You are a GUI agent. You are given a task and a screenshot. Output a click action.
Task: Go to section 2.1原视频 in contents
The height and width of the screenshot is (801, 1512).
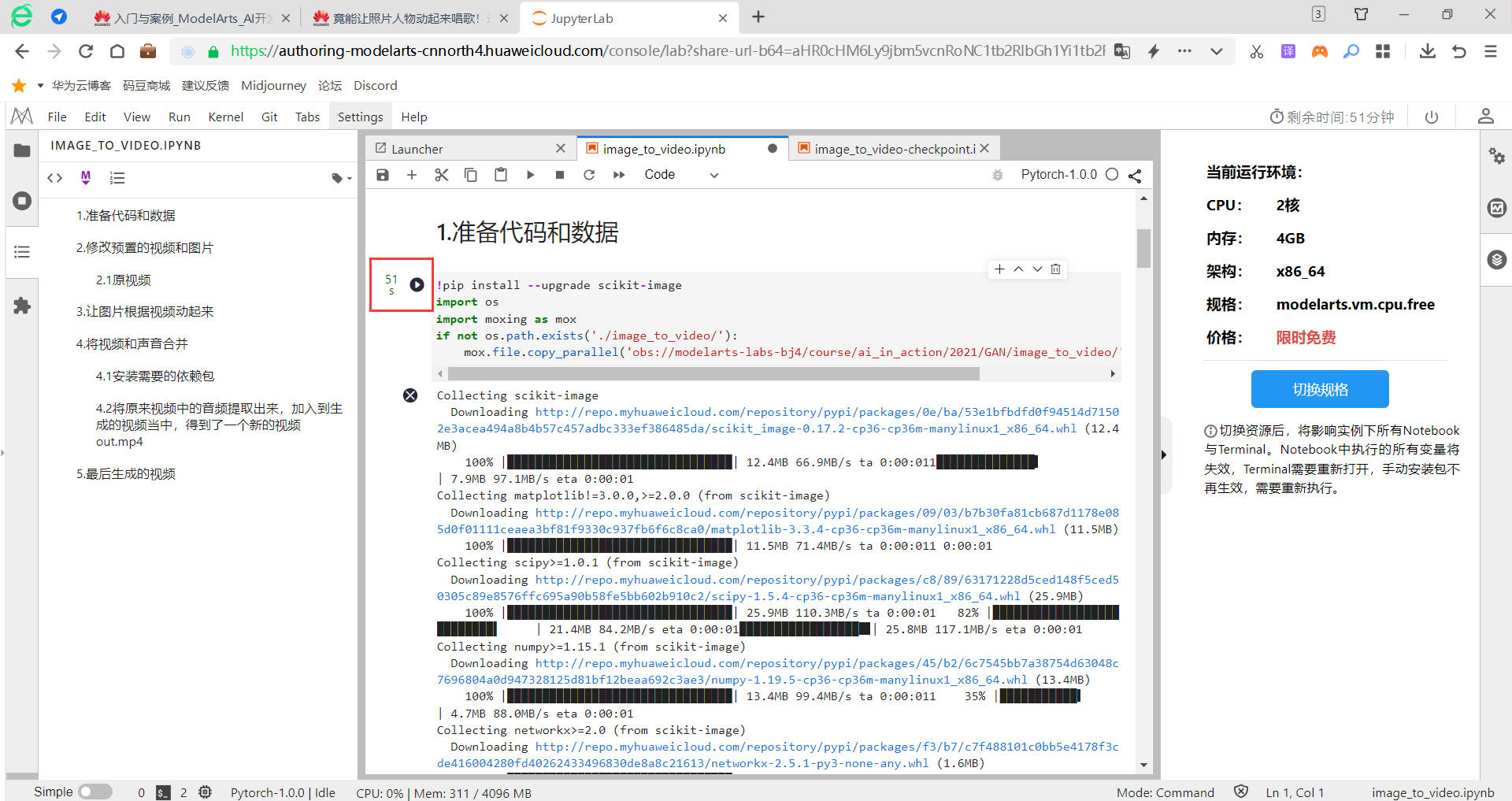tap(124, 280)
